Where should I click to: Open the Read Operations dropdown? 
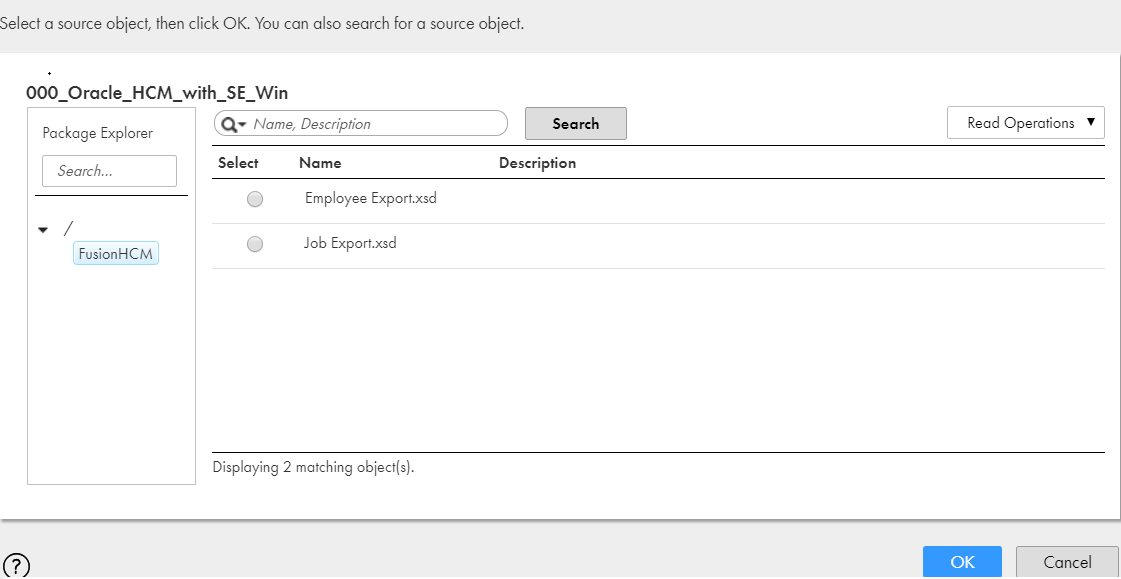coord(1025,123)
